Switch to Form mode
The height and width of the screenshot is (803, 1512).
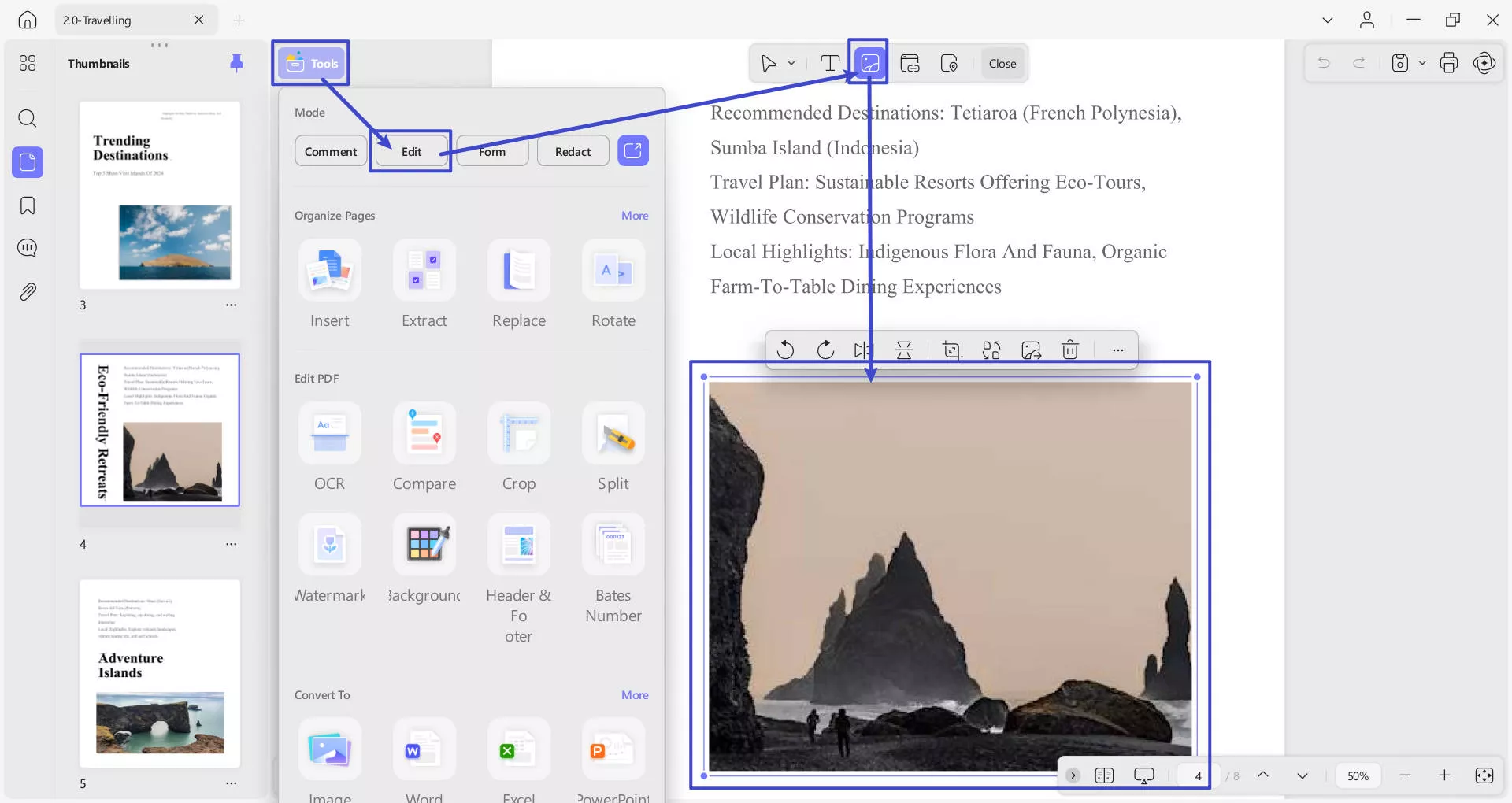[492, 151]
